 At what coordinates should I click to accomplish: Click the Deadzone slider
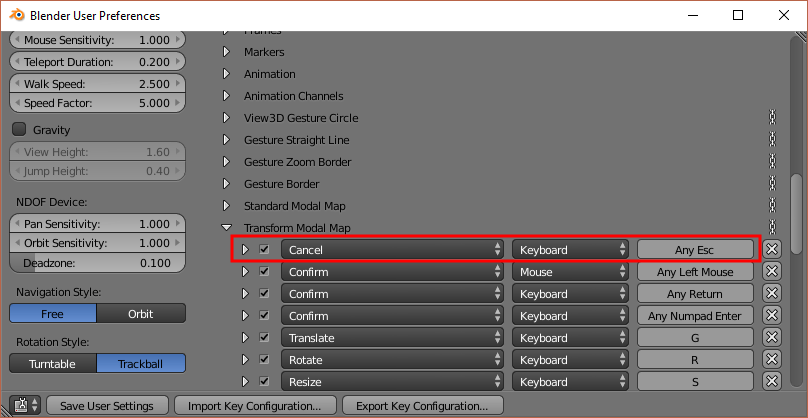[97, 263]
